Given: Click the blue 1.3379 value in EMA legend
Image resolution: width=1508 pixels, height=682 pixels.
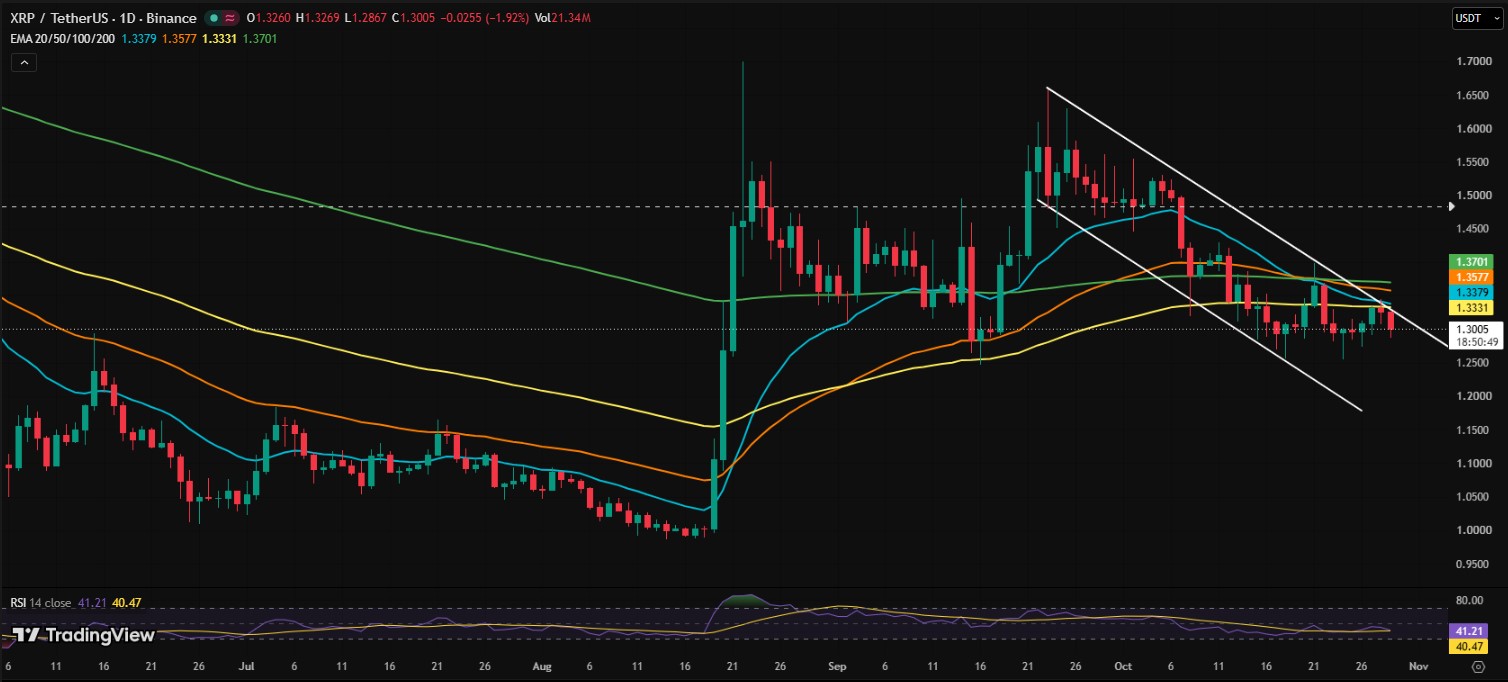Looking at the screenshot, I should point(138,39).
